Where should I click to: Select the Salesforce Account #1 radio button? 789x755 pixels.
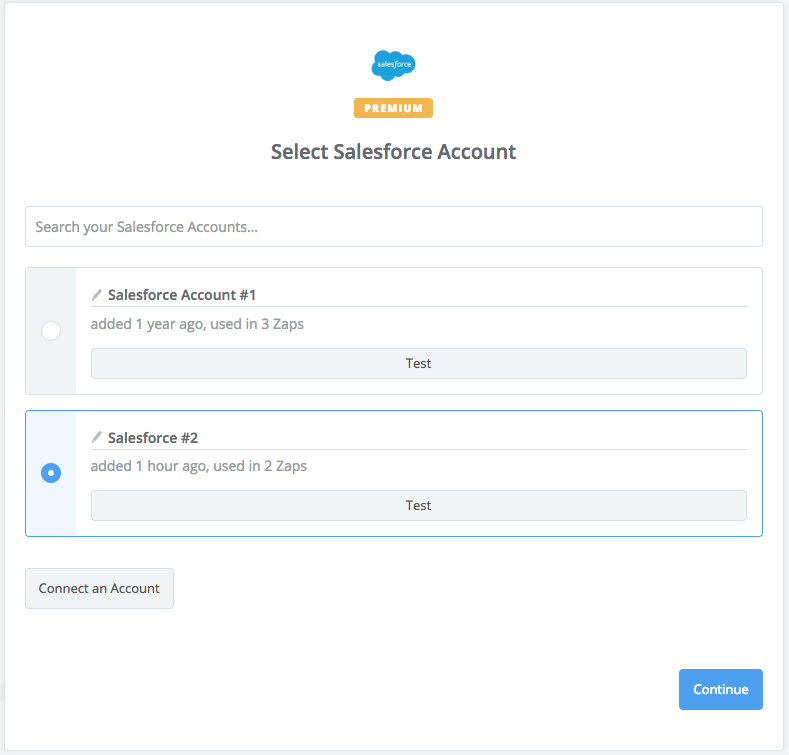click(x=51, y=331)
